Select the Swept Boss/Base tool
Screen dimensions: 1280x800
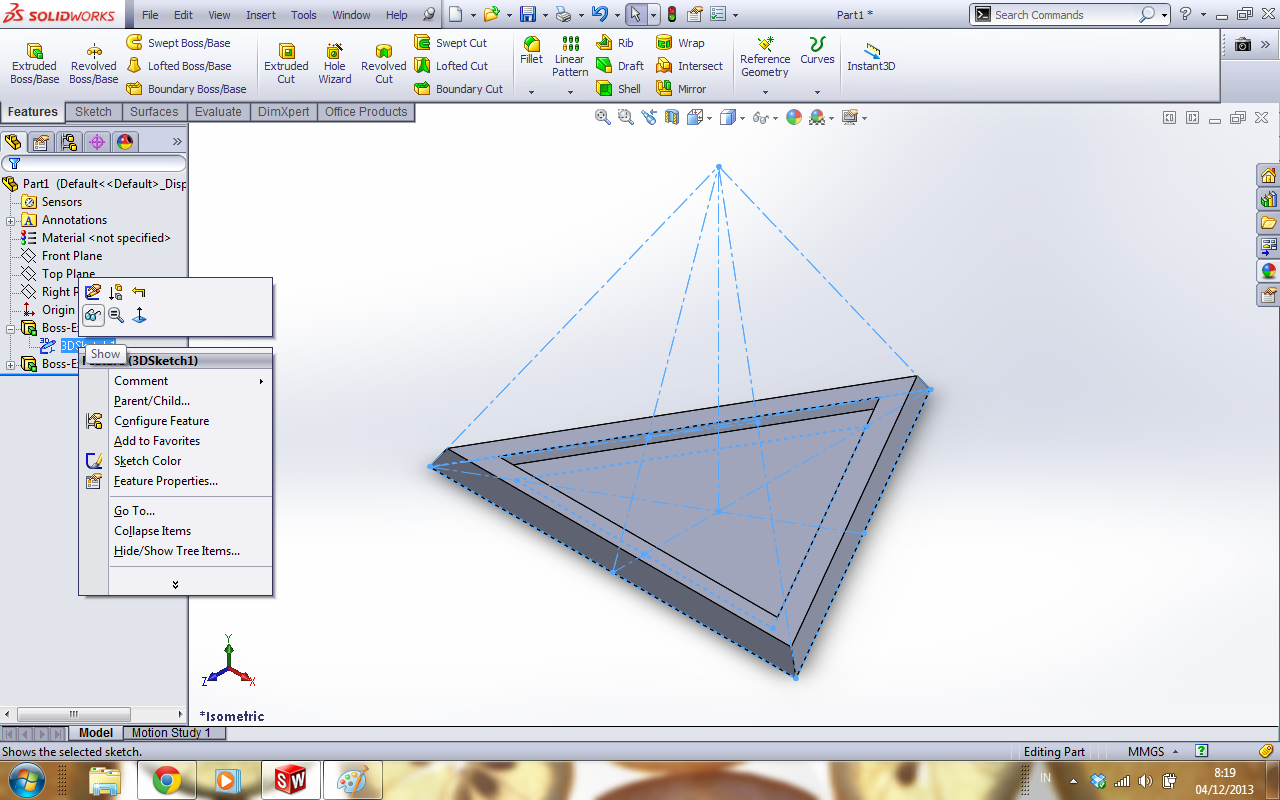pos(178,43)
